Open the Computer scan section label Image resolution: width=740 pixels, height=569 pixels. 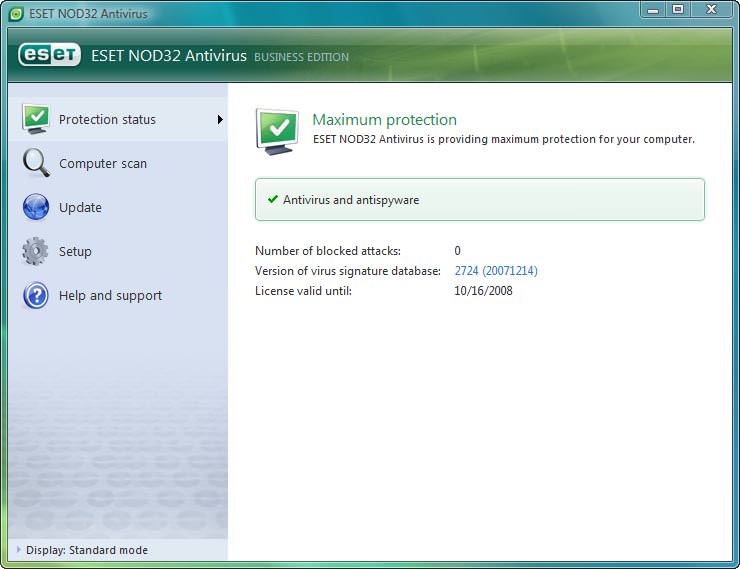pos(103,164)
